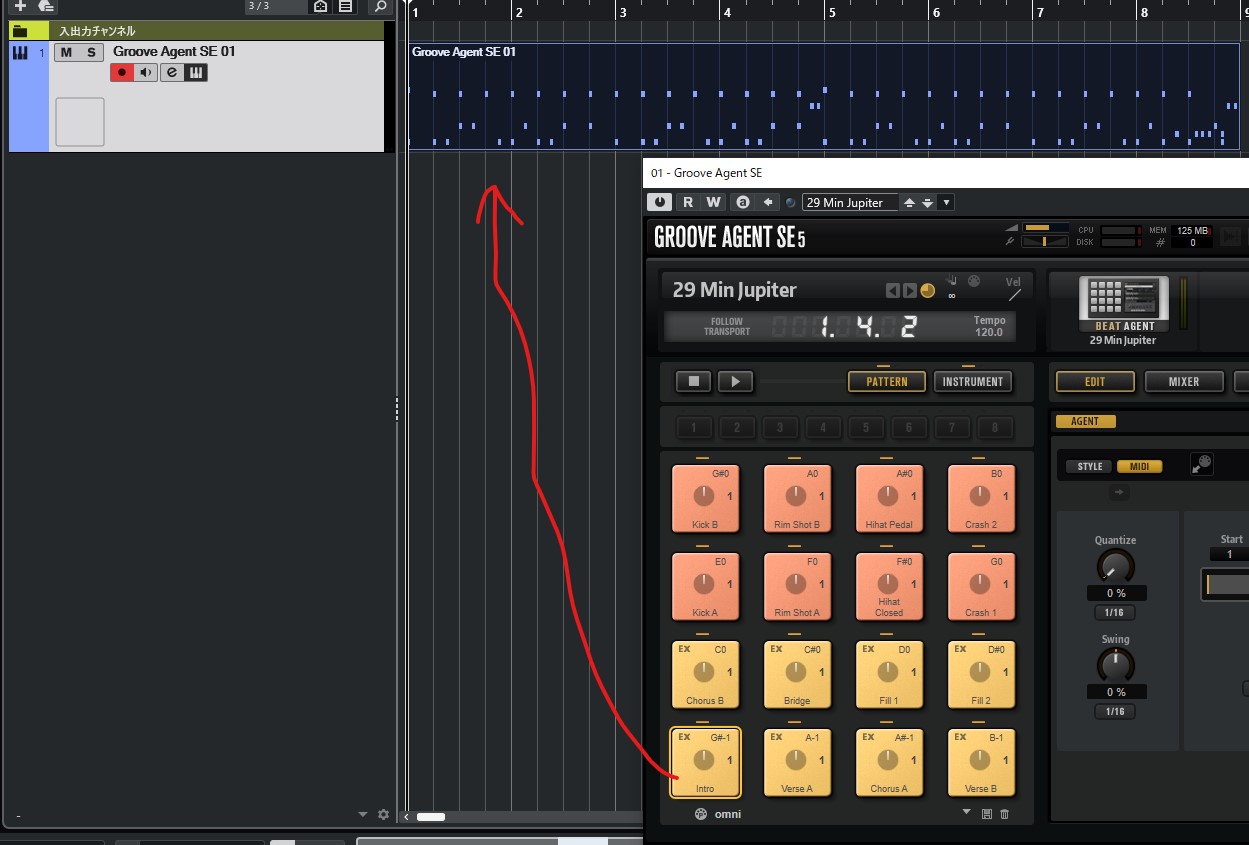Trigger the Fill 1 pattern pad
Image resolution: width=1249 pixels, height=845 pixels.
889,674
